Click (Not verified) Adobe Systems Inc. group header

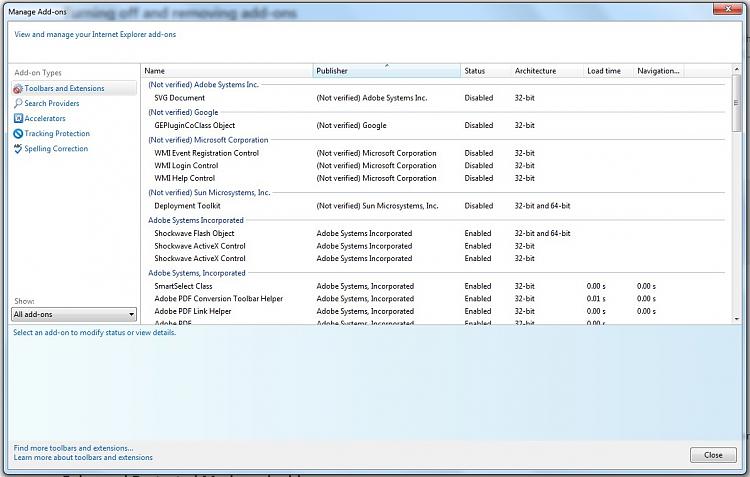[x=203, y=85]
